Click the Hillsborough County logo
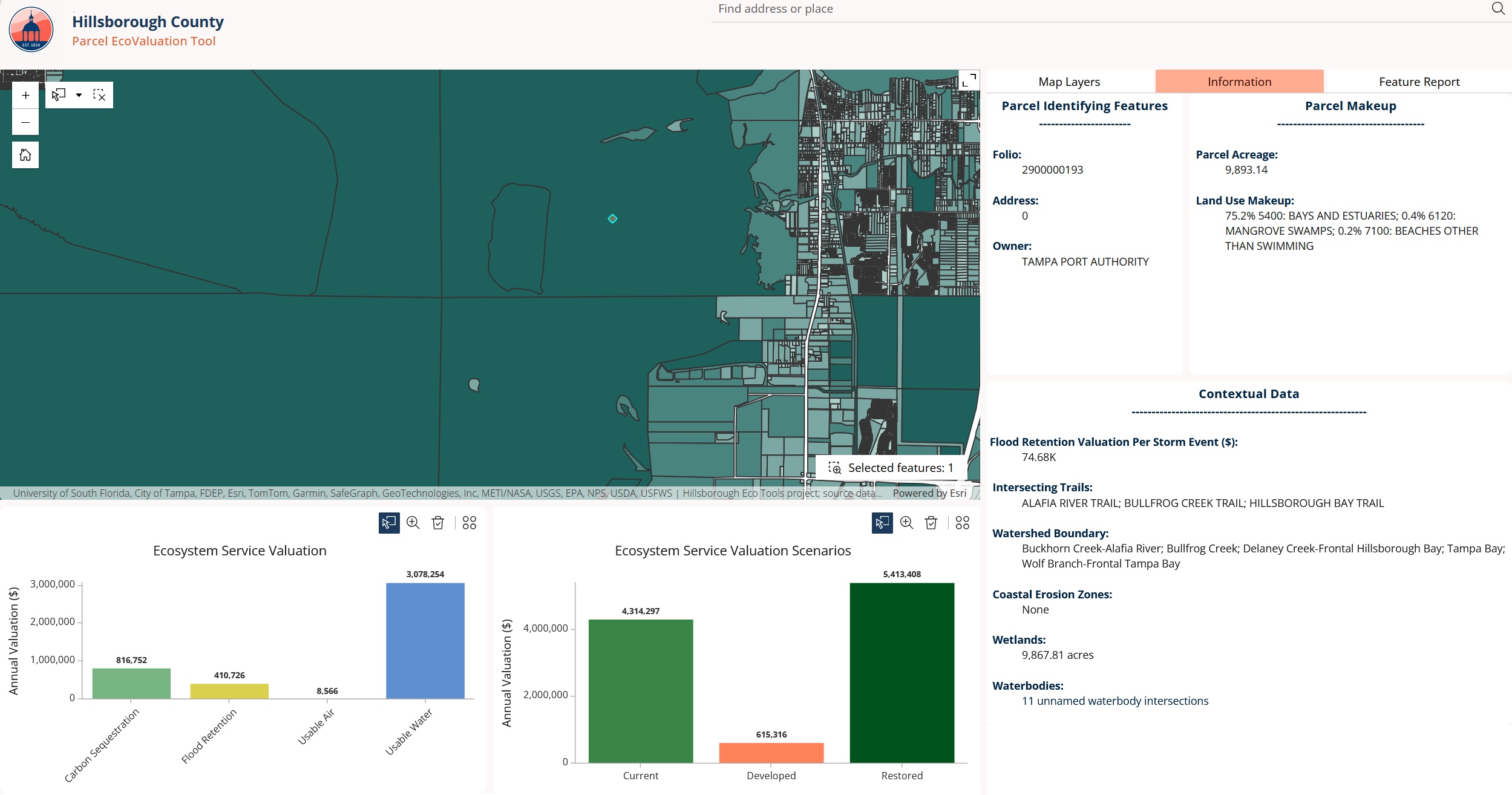The height and width of the screenshot is (795, 1512). (x=31, y=29)
